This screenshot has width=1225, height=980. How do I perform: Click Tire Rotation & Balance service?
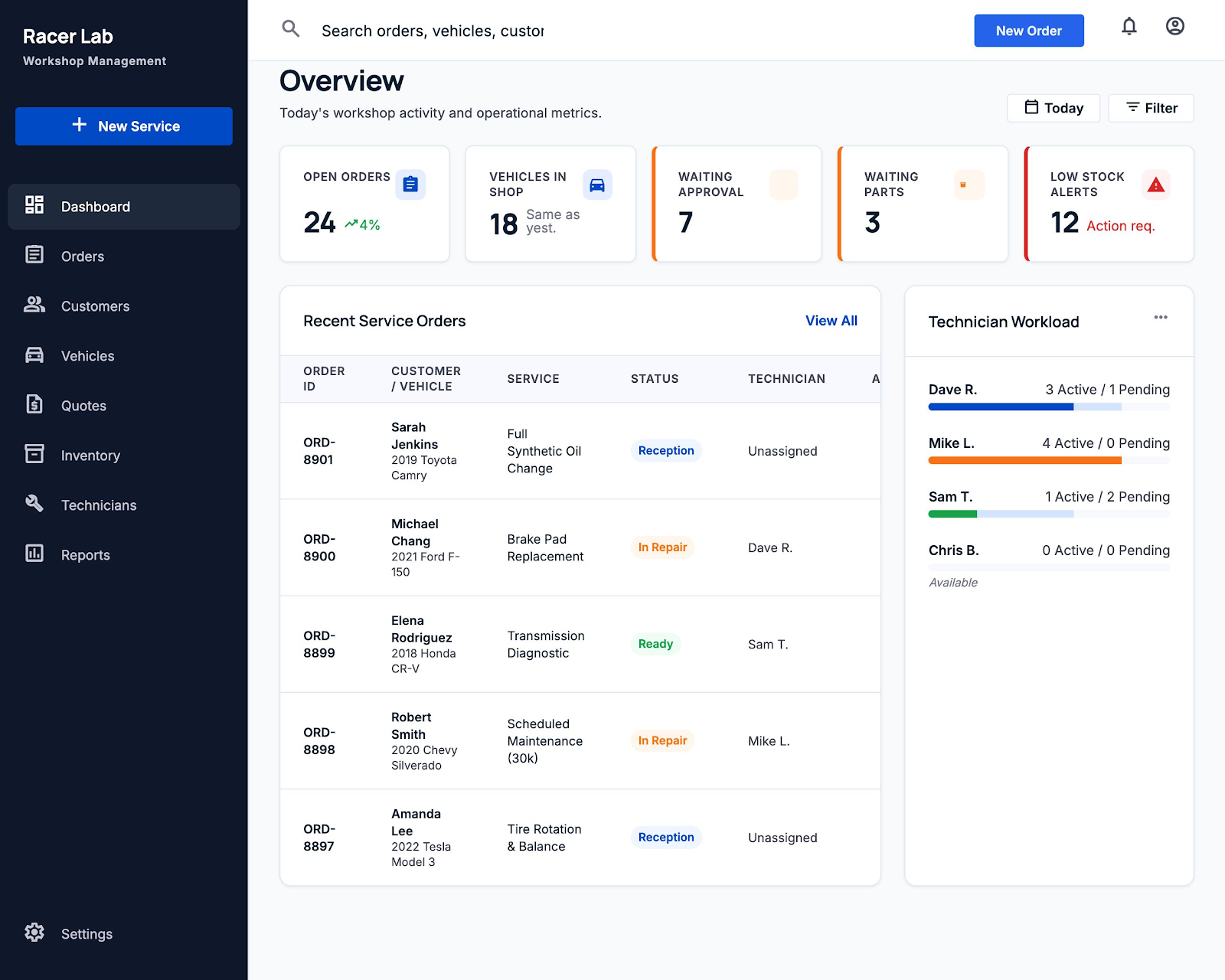pos(544,838)
